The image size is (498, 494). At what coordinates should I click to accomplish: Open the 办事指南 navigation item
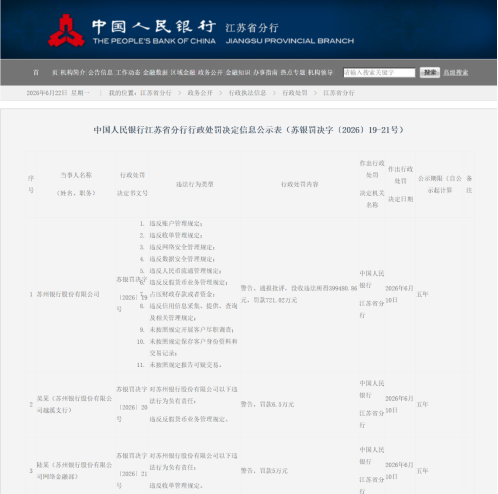(265, 72)
